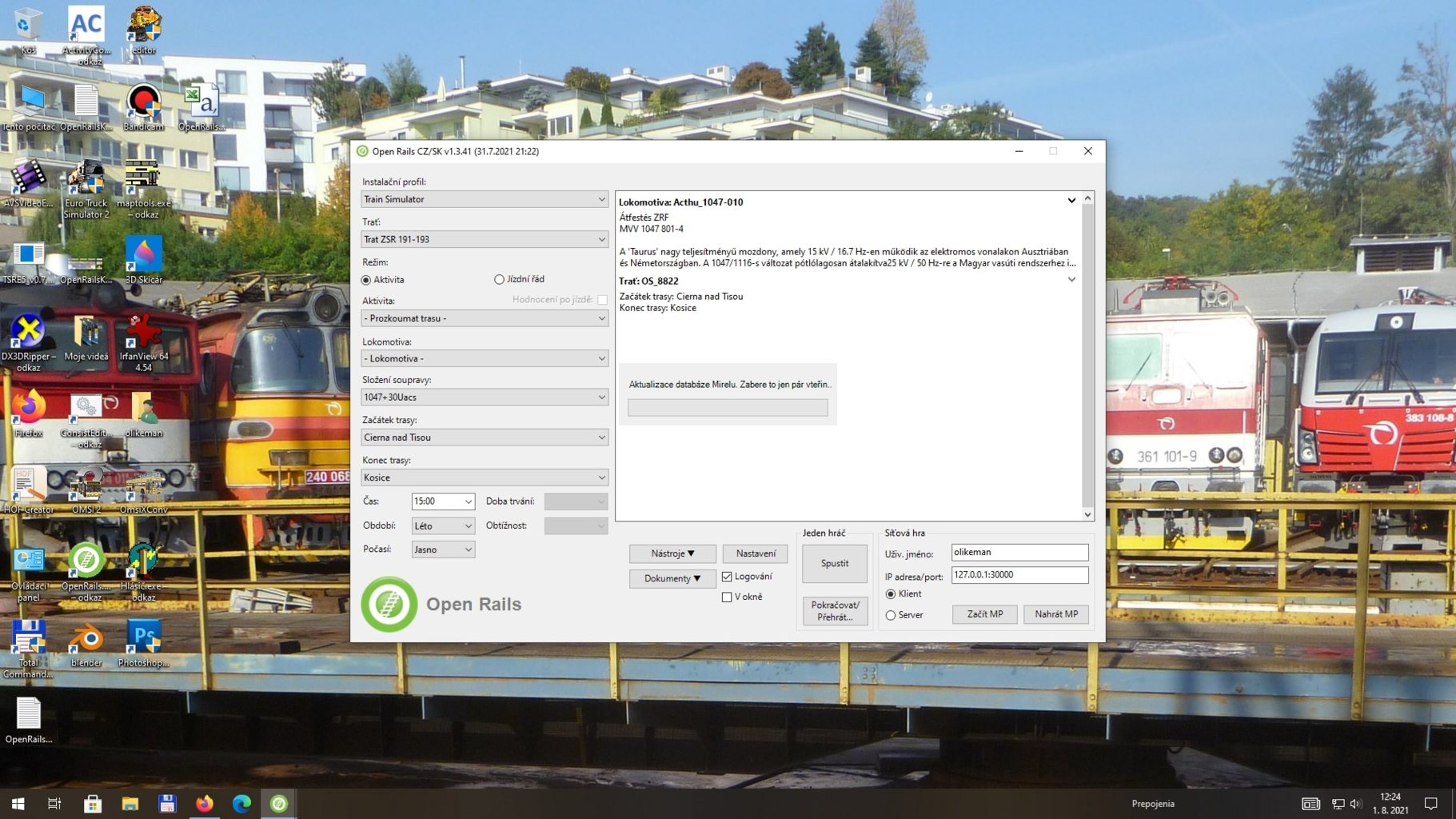The height and width of the screenshot is (819, 1456).
Task: Launch Total Commander from the desktop
Action: tap(29, 649)
